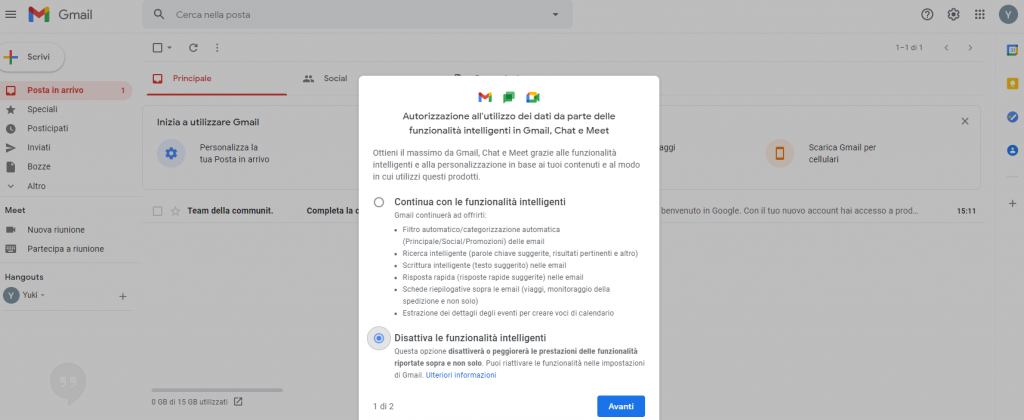Image resolution: width=1024 pixels, height=420 pixels.
Task: Open the help question mark icon
Action: (927, 14)
